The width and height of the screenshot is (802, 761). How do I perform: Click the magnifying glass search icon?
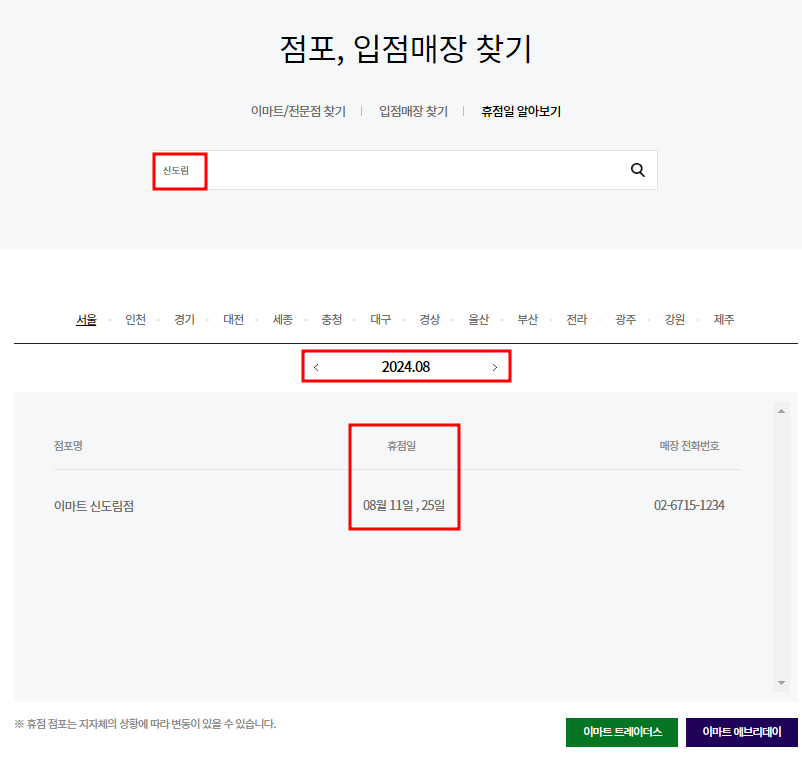point(638,169)
